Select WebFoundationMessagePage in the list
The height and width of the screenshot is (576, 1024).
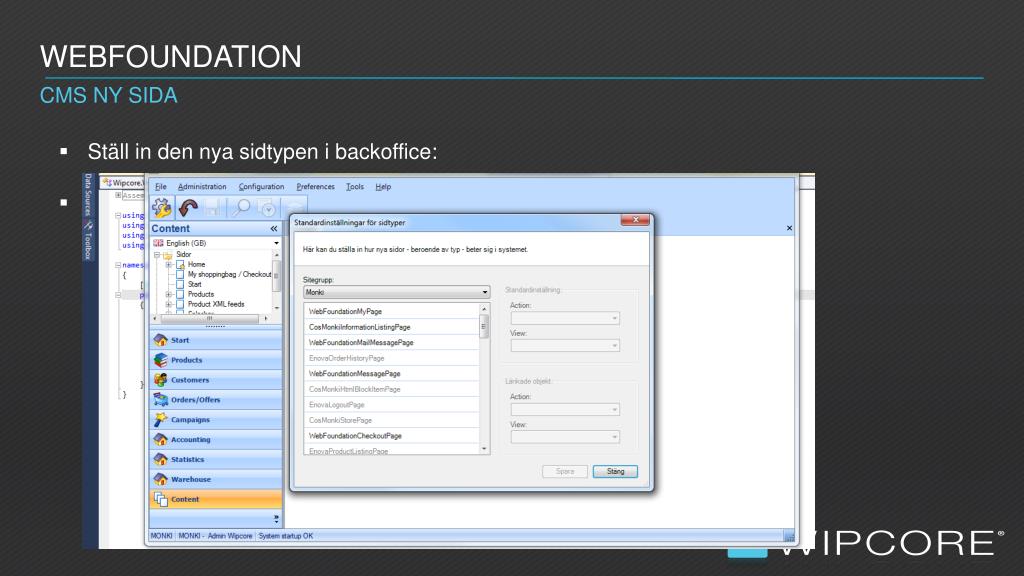point(392,374)
